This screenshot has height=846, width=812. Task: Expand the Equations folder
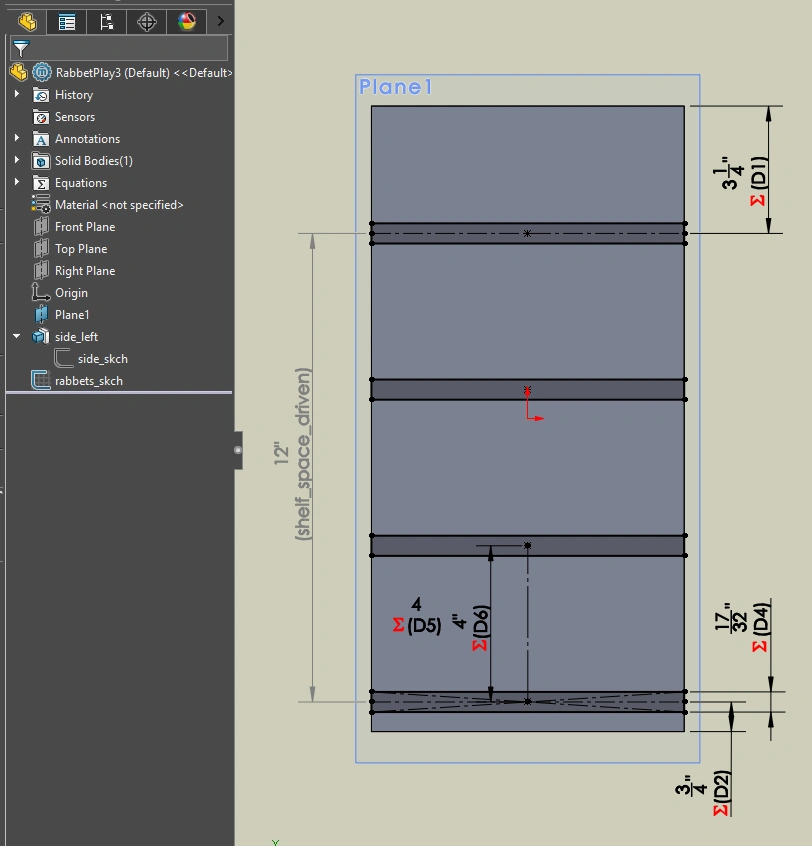pyautogui.click(x=17, y=183)
